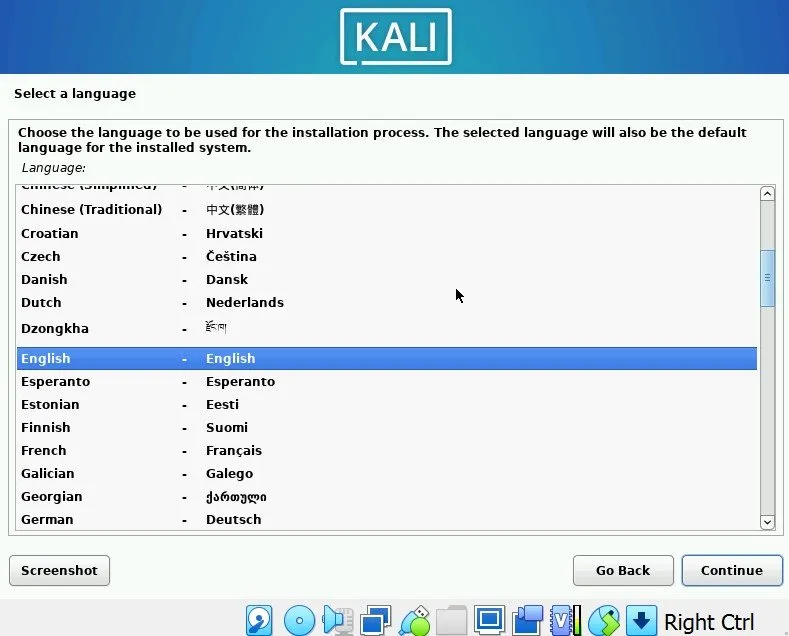This screenshot has width=789, height=636.
Task: Select German - Deutsch language
Action: (x=387, y=520)
